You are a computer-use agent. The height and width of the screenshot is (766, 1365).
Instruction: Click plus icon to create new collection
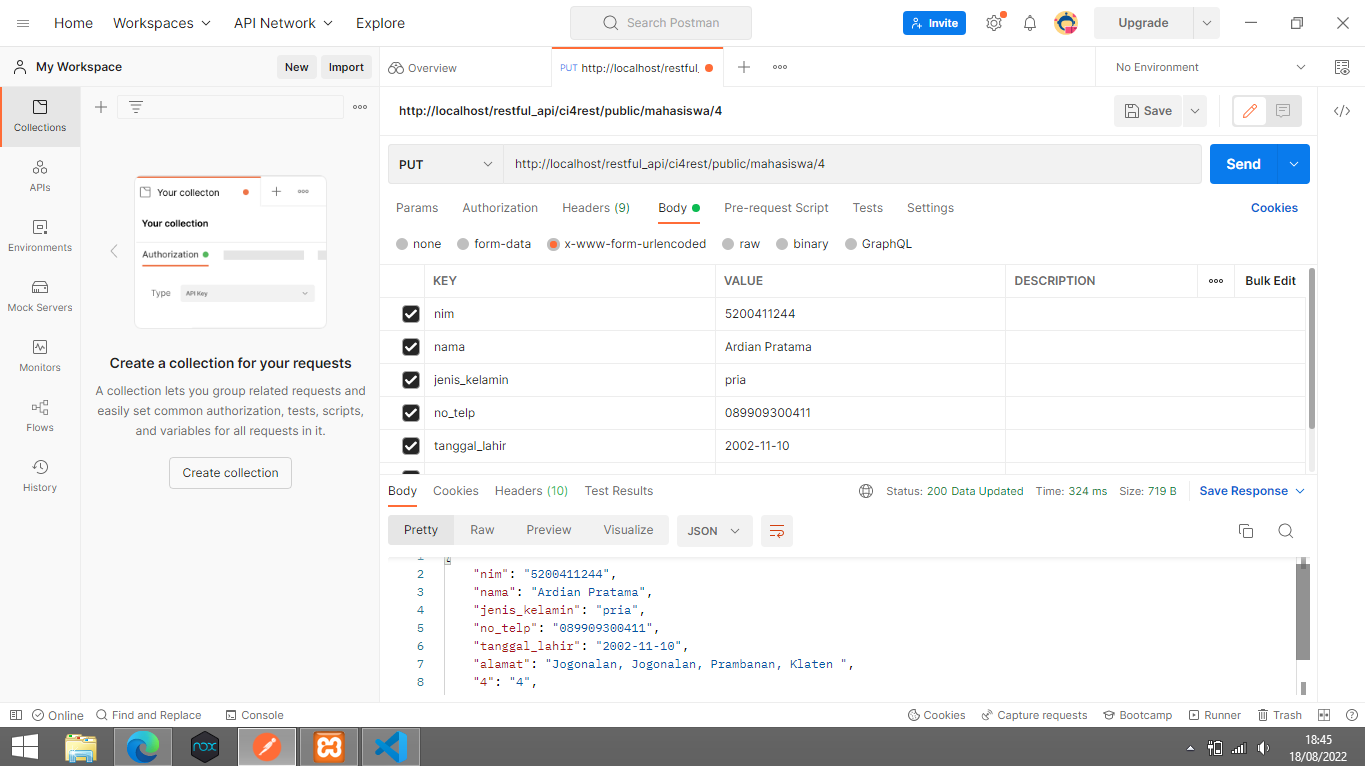[101, 107]
